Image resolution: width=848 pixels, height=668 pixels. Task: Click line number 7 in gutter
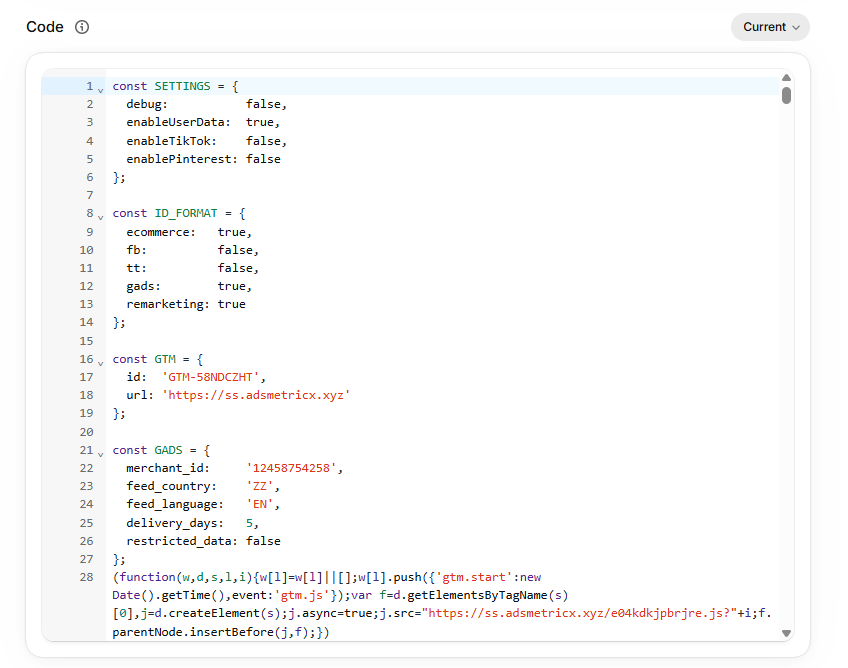pos(90,195)
